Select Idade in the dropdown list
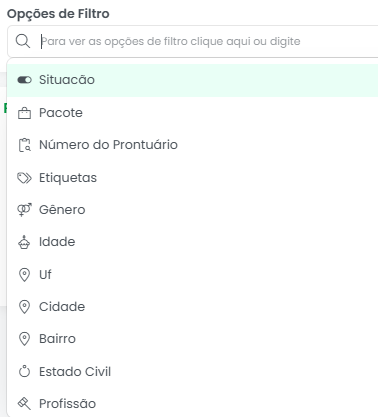The image size is (378, 417). pos(193,242)
